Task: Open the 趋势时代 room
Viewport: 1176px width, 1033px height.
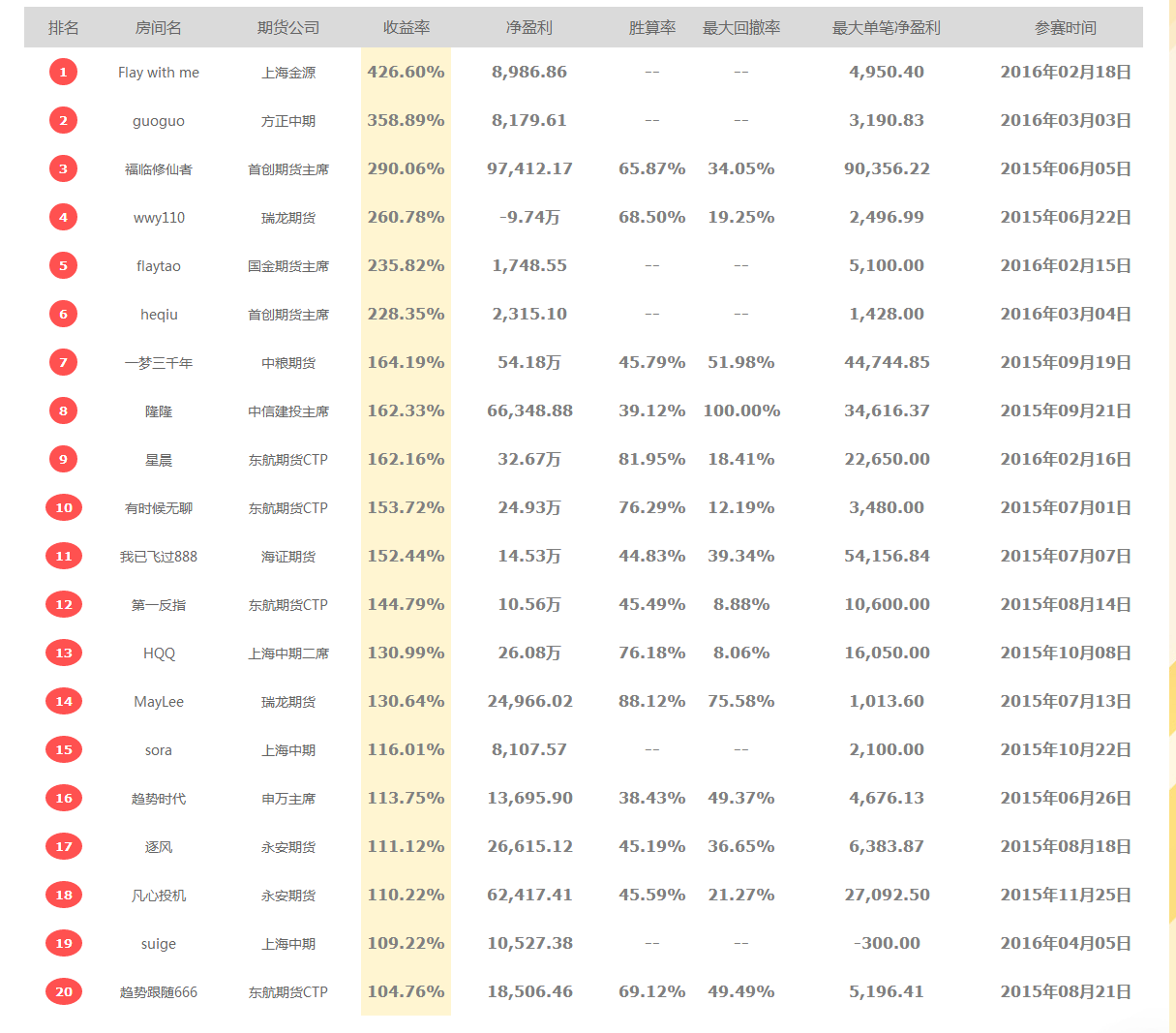Action: click(159, 799)
